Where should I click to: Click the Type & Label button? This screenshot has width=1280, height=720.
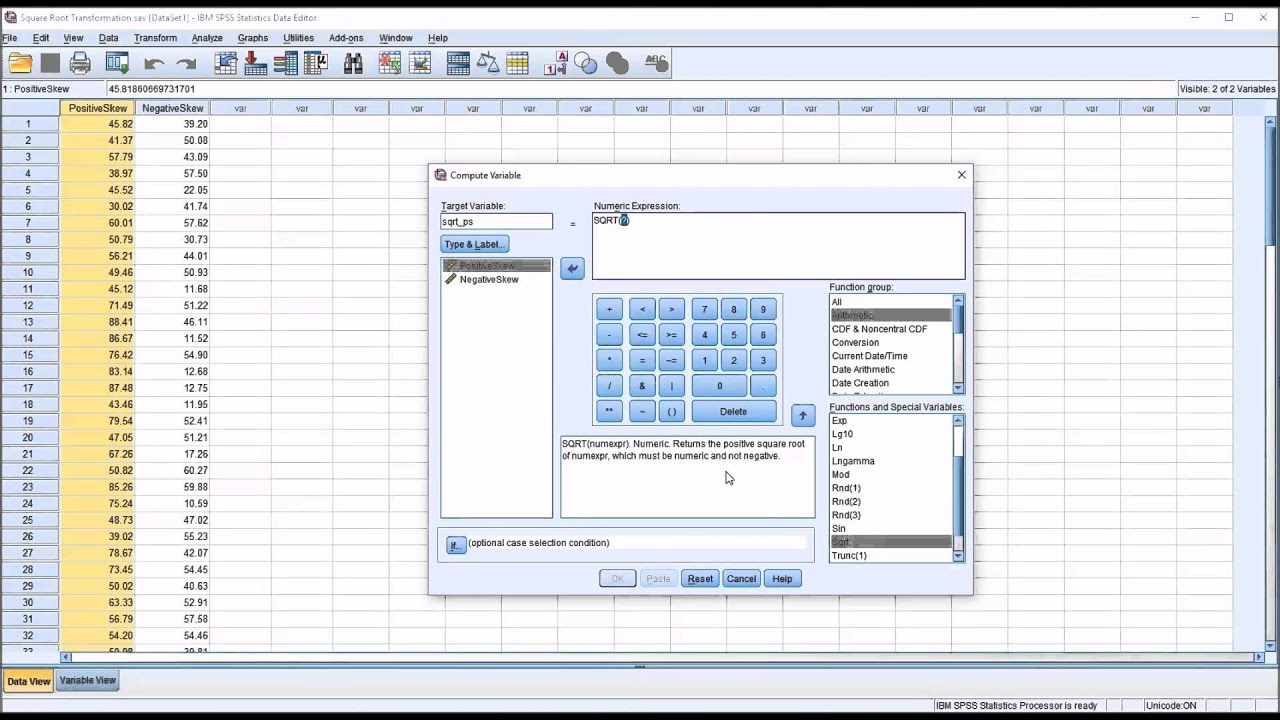[x=475, y=244]
